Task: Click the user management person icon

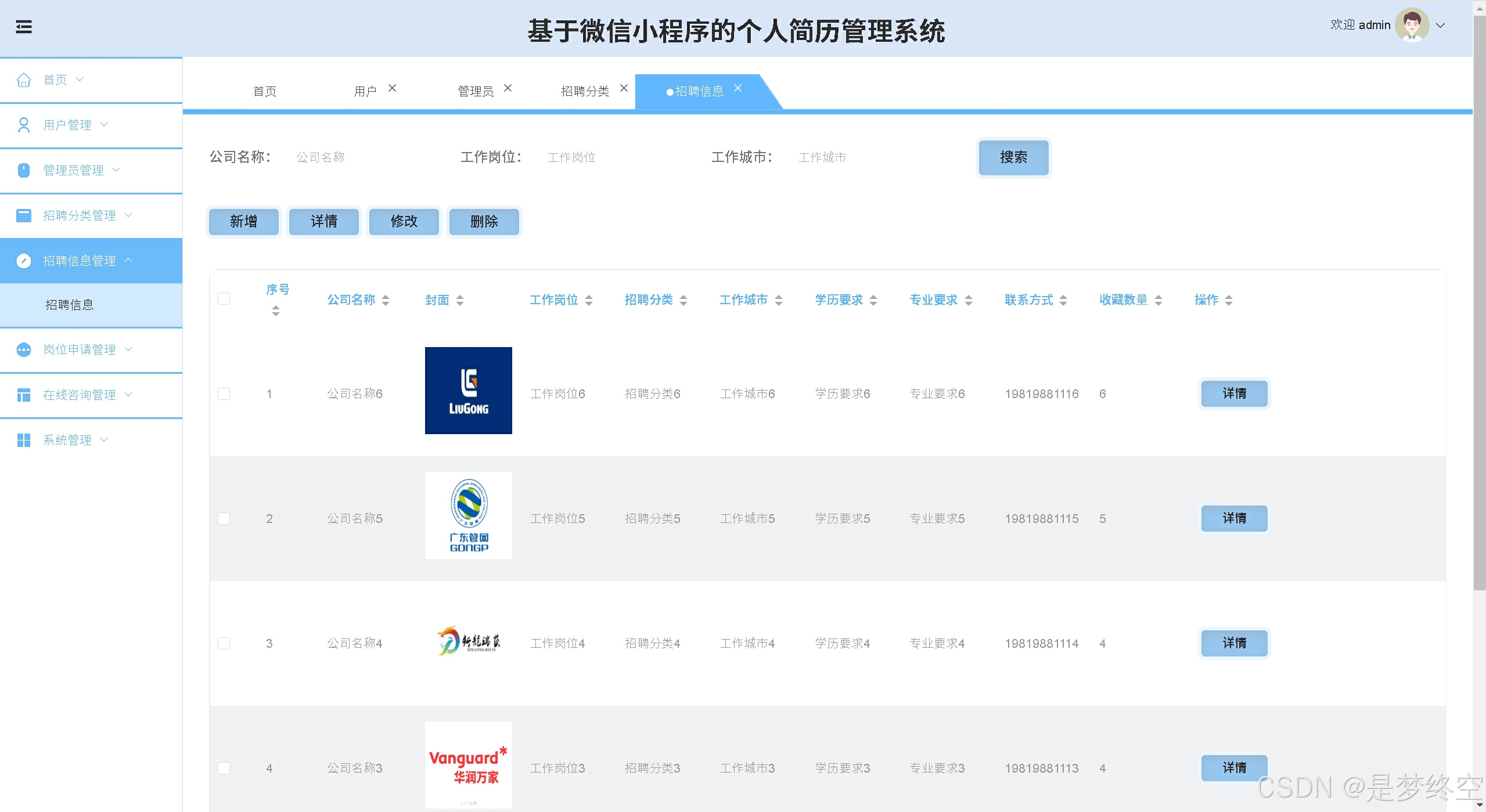Action: pyautogui.click(x=24, y=125)
